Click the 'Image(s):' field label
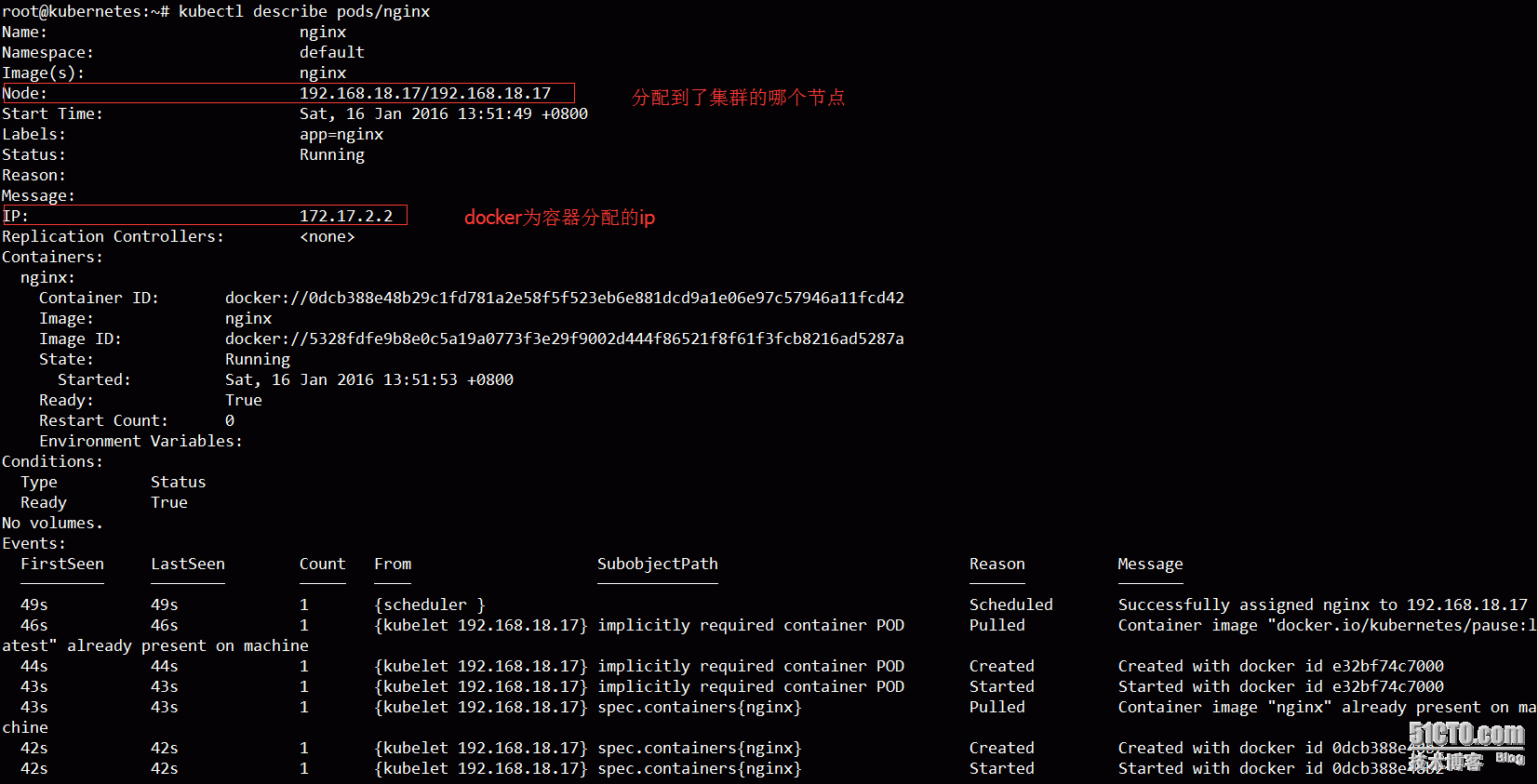This screenshot has width=1538, height=784. click(x=43, y=73)
